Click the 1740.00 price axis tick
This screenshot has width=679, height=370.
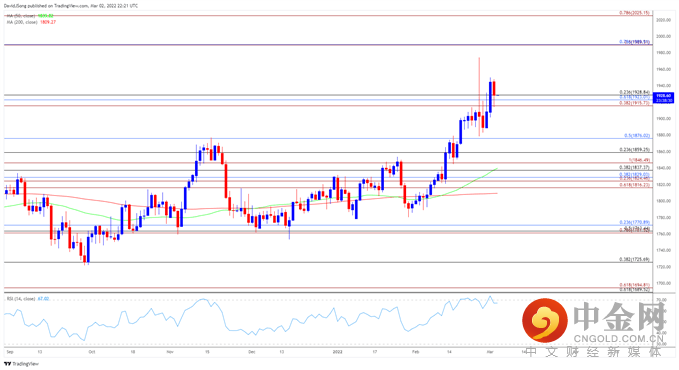pyautogui.click(x=664, y=250)
